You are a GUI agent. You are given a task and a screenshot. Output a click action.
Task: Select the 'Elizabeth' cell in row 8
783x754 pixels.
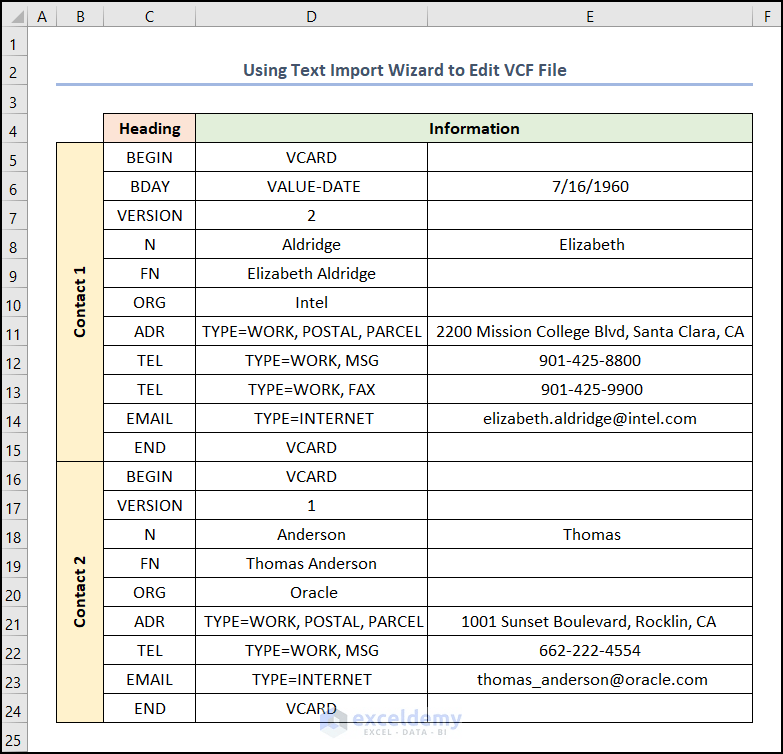[590, 245]
